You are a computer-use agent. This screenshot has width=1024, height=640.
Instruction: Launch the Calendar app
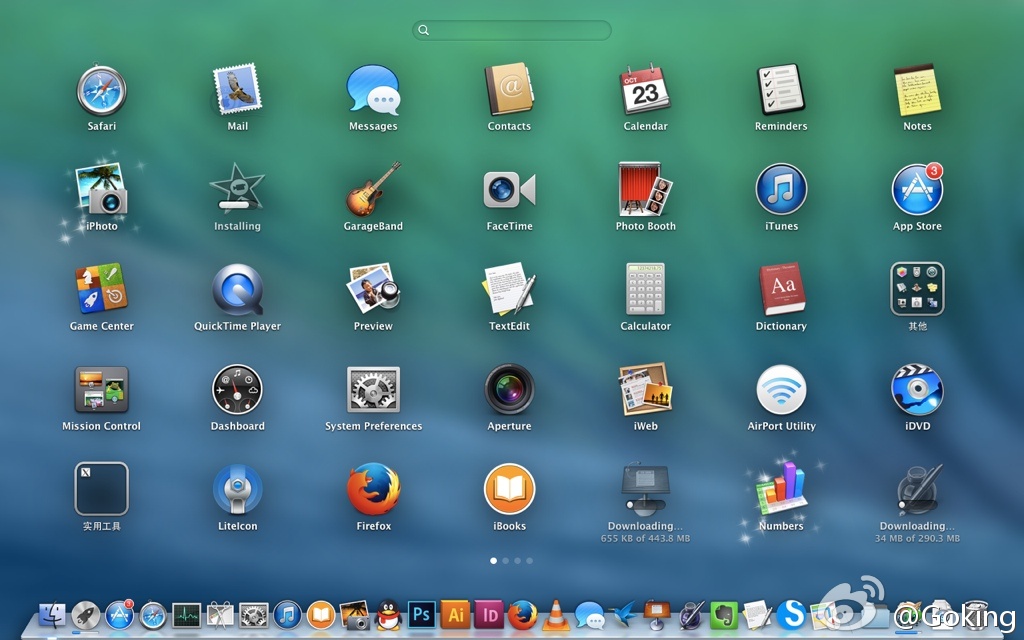tap(645, 90)
